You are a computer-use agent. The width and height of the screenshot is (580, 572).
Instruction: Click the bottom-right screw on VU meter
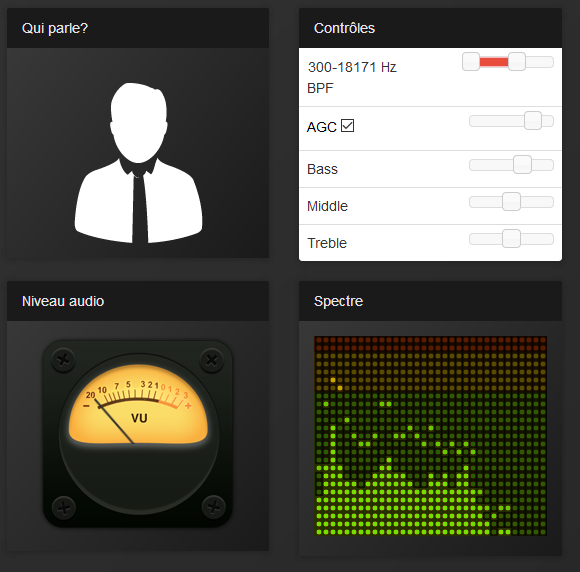(213, 507)
